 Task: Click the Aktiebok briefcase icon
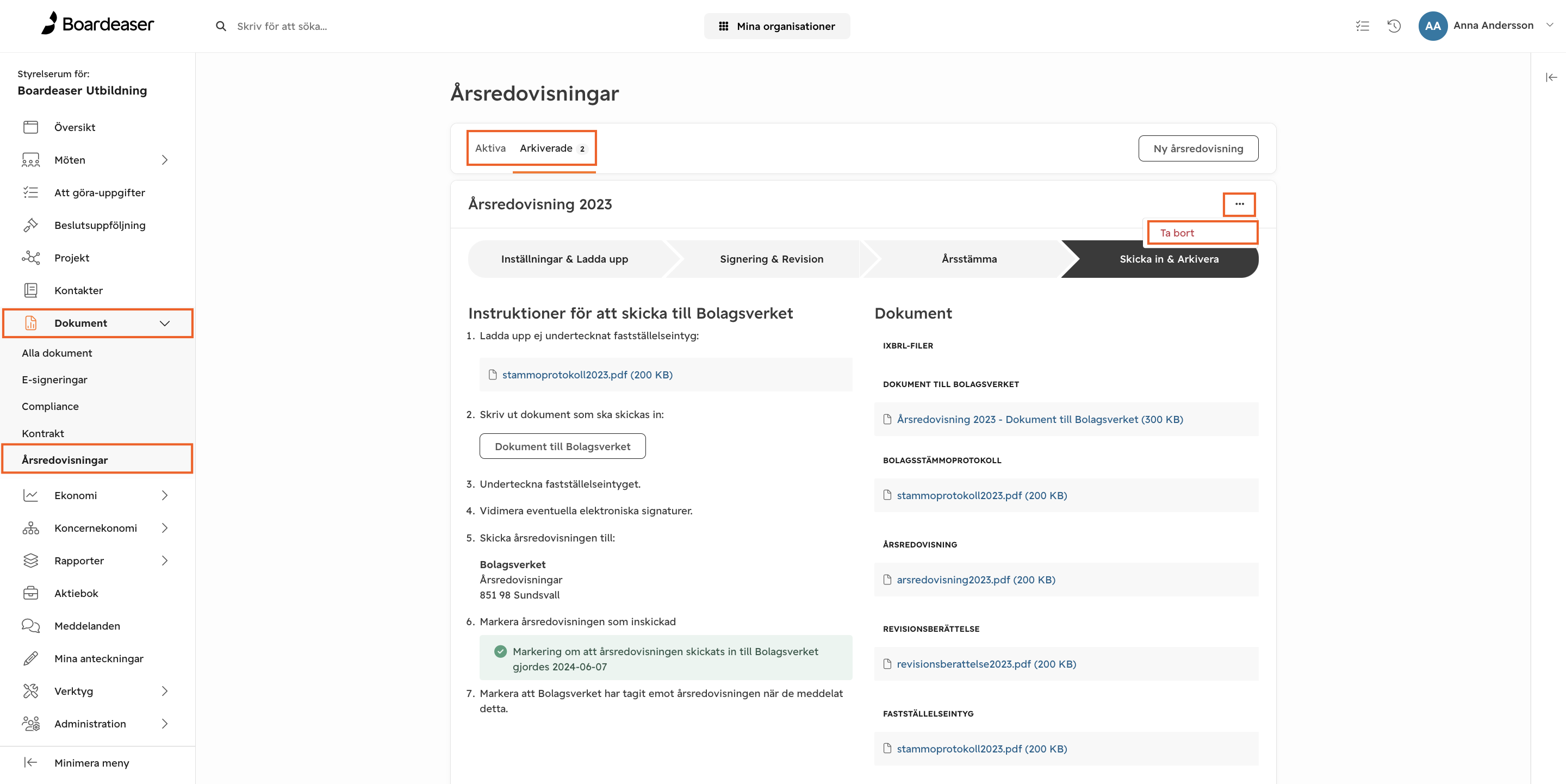pos(30,593)
